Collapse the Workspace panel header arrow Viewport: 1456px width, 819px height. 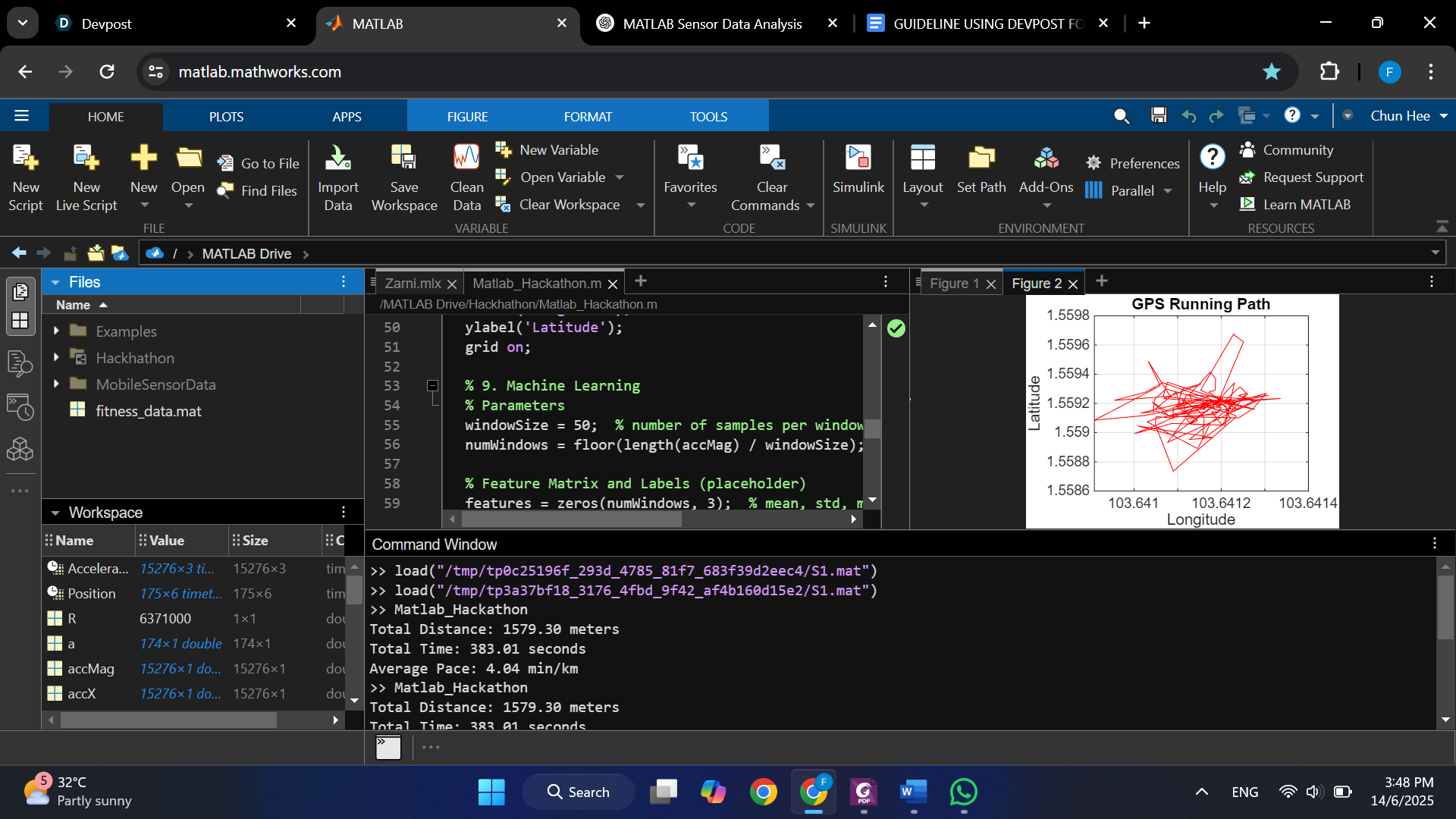click(55, 513)
